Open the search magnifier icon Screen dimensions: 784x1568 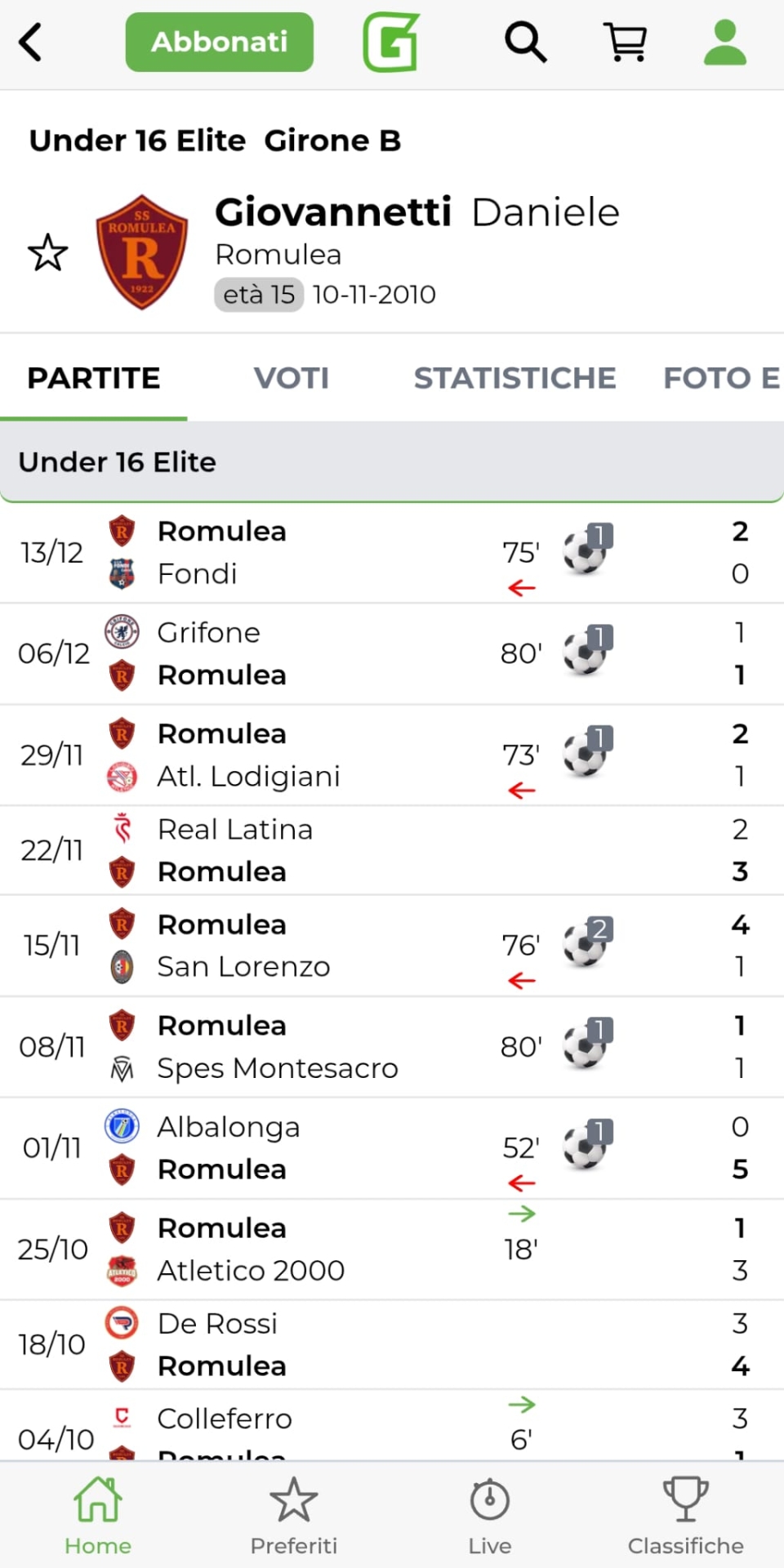(x=525, y=42)
